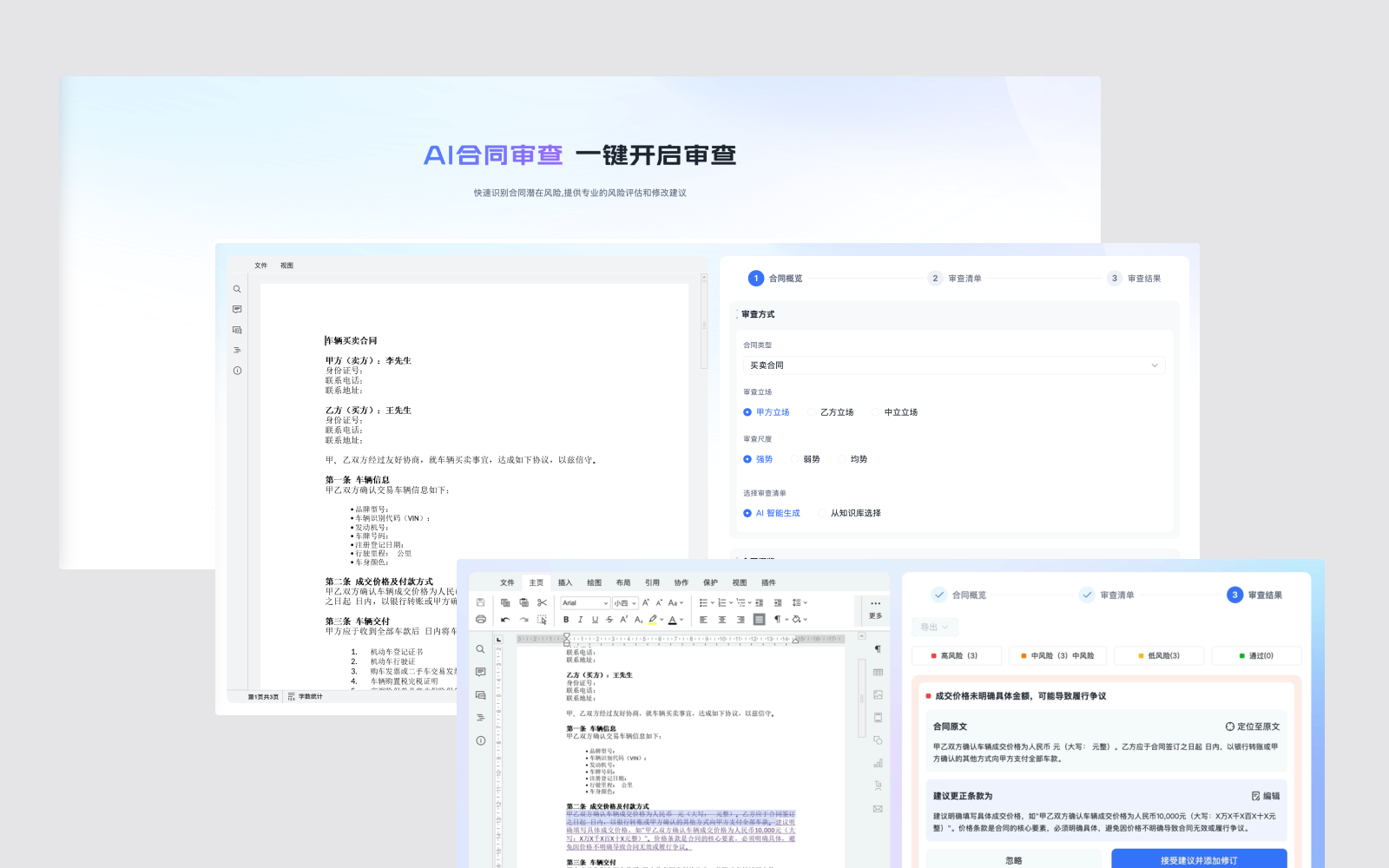Screen dimensions: 1389x868
Task: Toggle bold formatting on selected text
Action: 566,619
